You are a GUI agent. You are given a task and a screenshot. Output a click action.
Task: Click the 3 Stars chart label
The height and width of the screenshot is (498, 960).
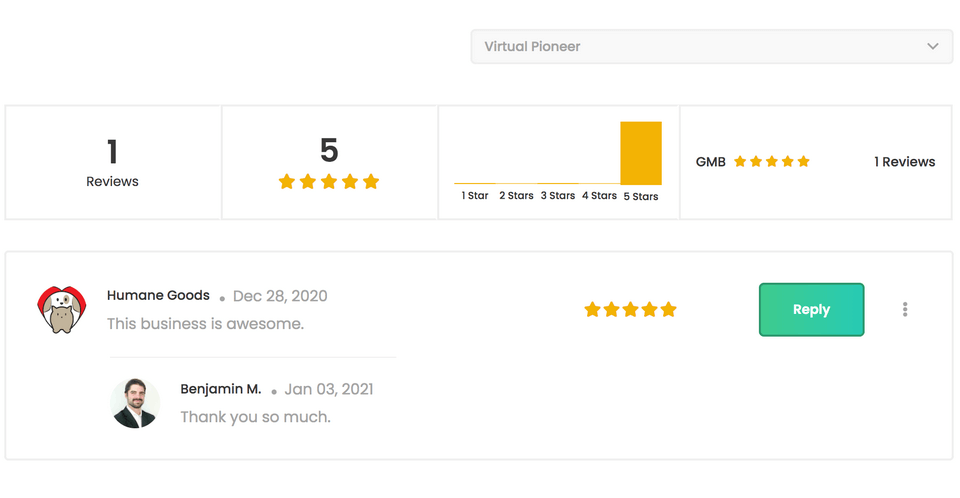tap(558, 195)
